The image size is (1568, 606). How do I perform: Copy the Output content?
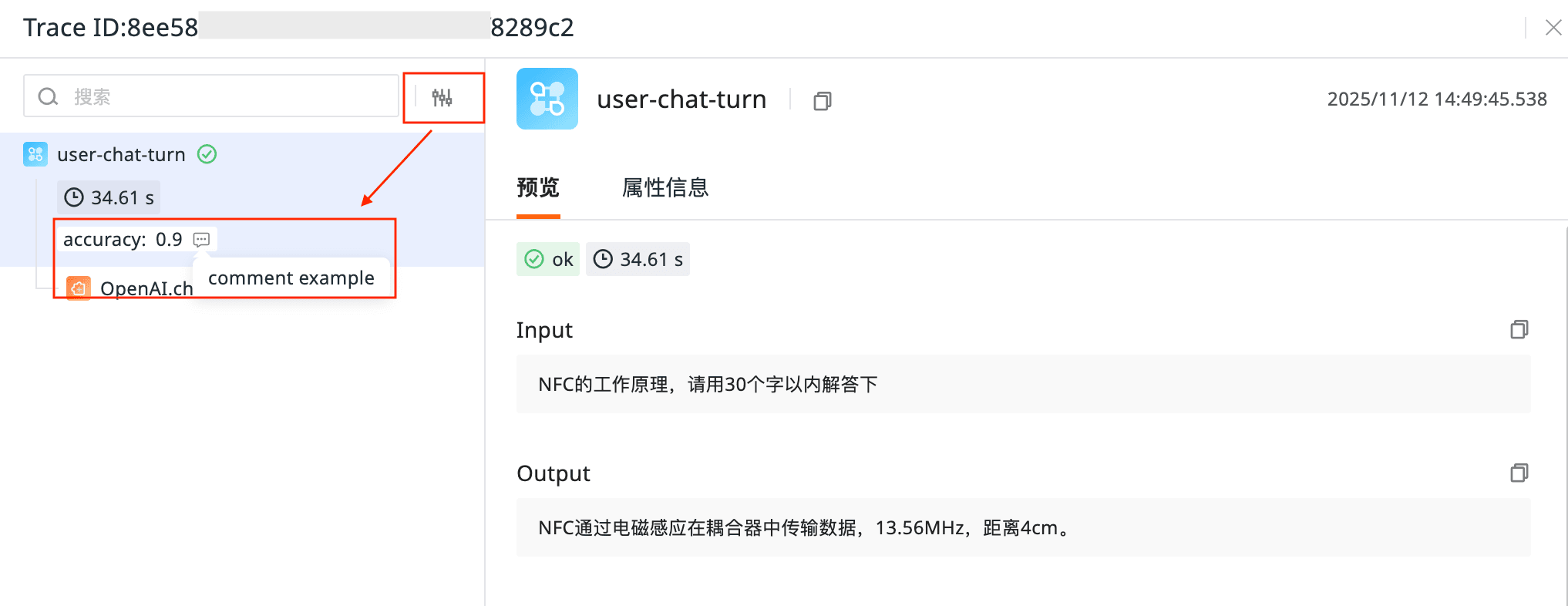(x=1519, y=473)
